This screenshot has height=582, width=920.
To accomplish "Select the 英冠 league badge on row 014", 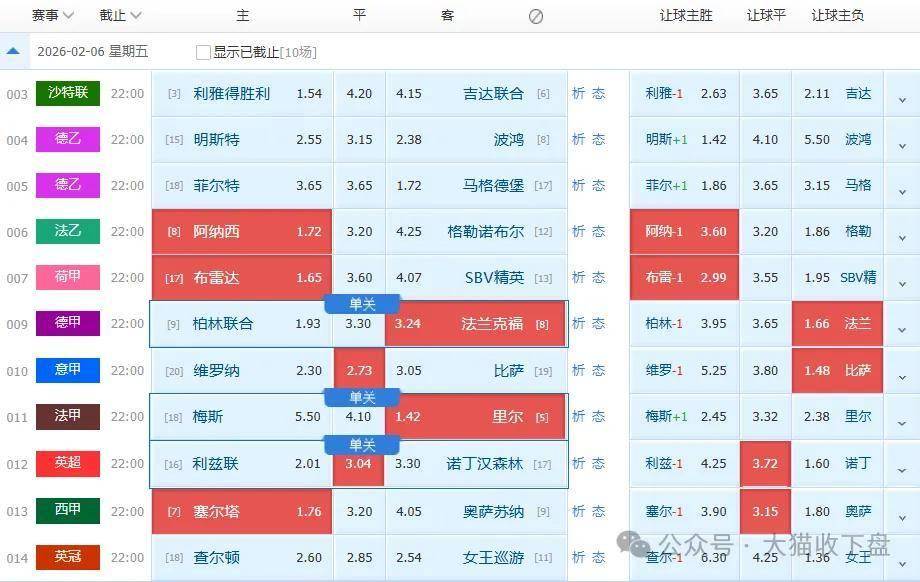I will coord(67,557).
